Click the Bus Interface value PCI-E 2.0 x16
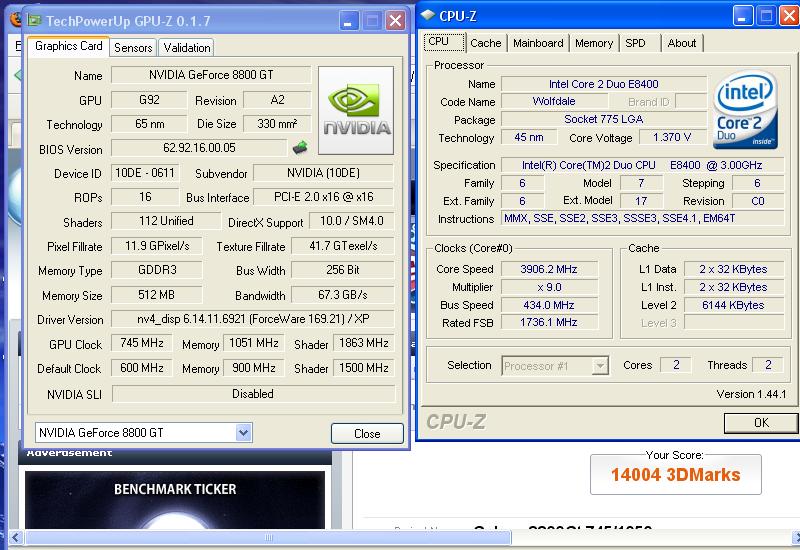The image size is (800, 550). pyautogui.click(x=323, y=197)
